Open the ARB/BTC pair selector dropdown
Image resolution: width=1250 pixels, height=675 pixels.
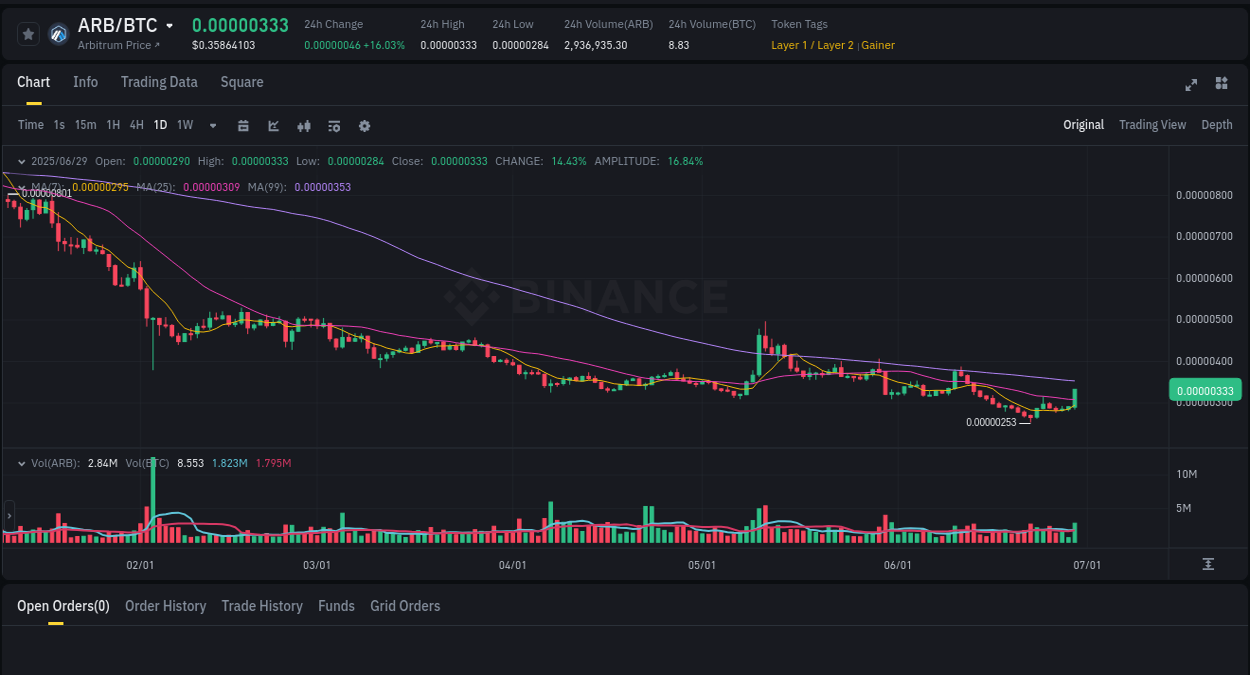click(x=169, y=26)
